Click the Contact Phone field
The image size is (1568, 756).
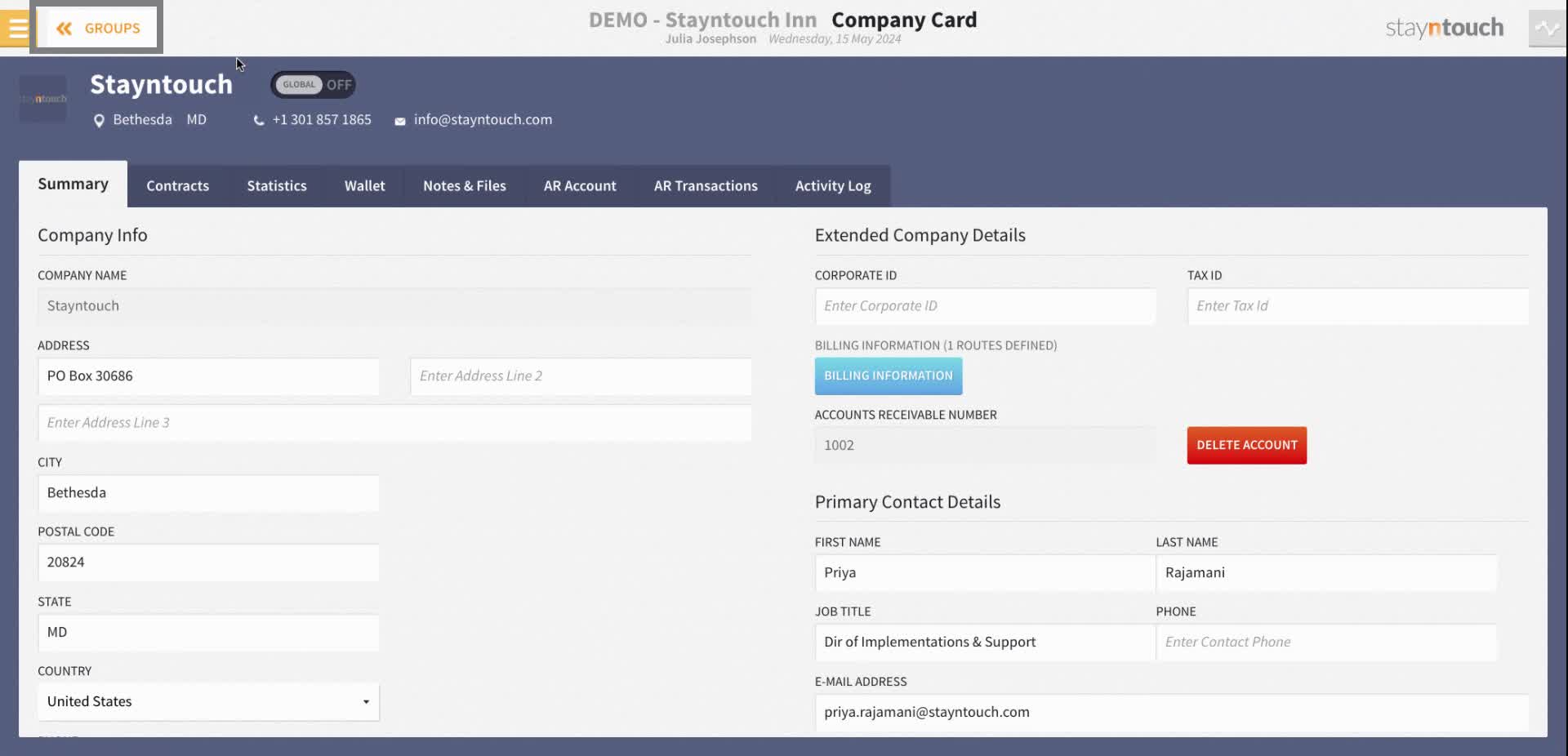coord(1326,643)
